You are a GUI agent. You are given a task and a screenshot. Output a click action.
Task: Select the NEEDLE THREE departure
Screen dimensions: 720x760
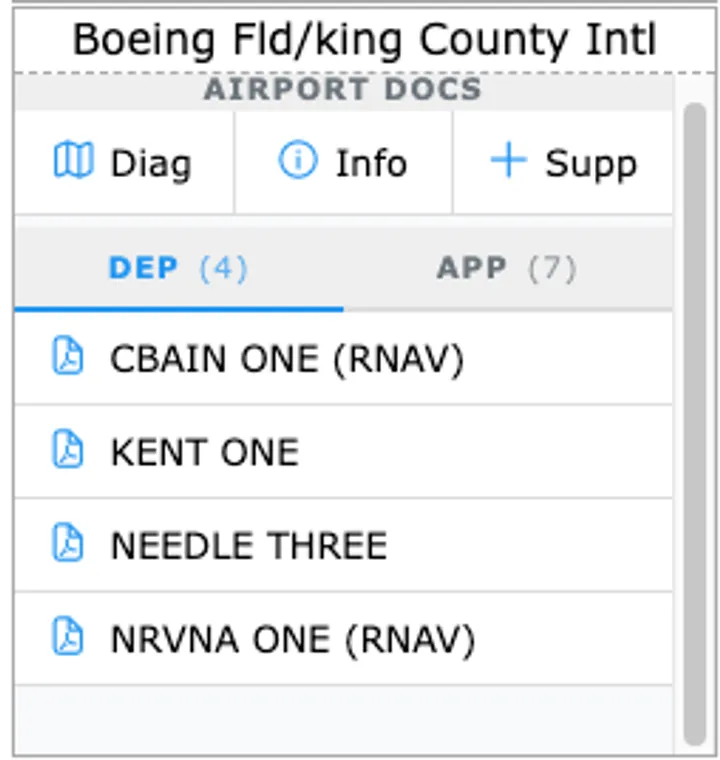point(248,545)
